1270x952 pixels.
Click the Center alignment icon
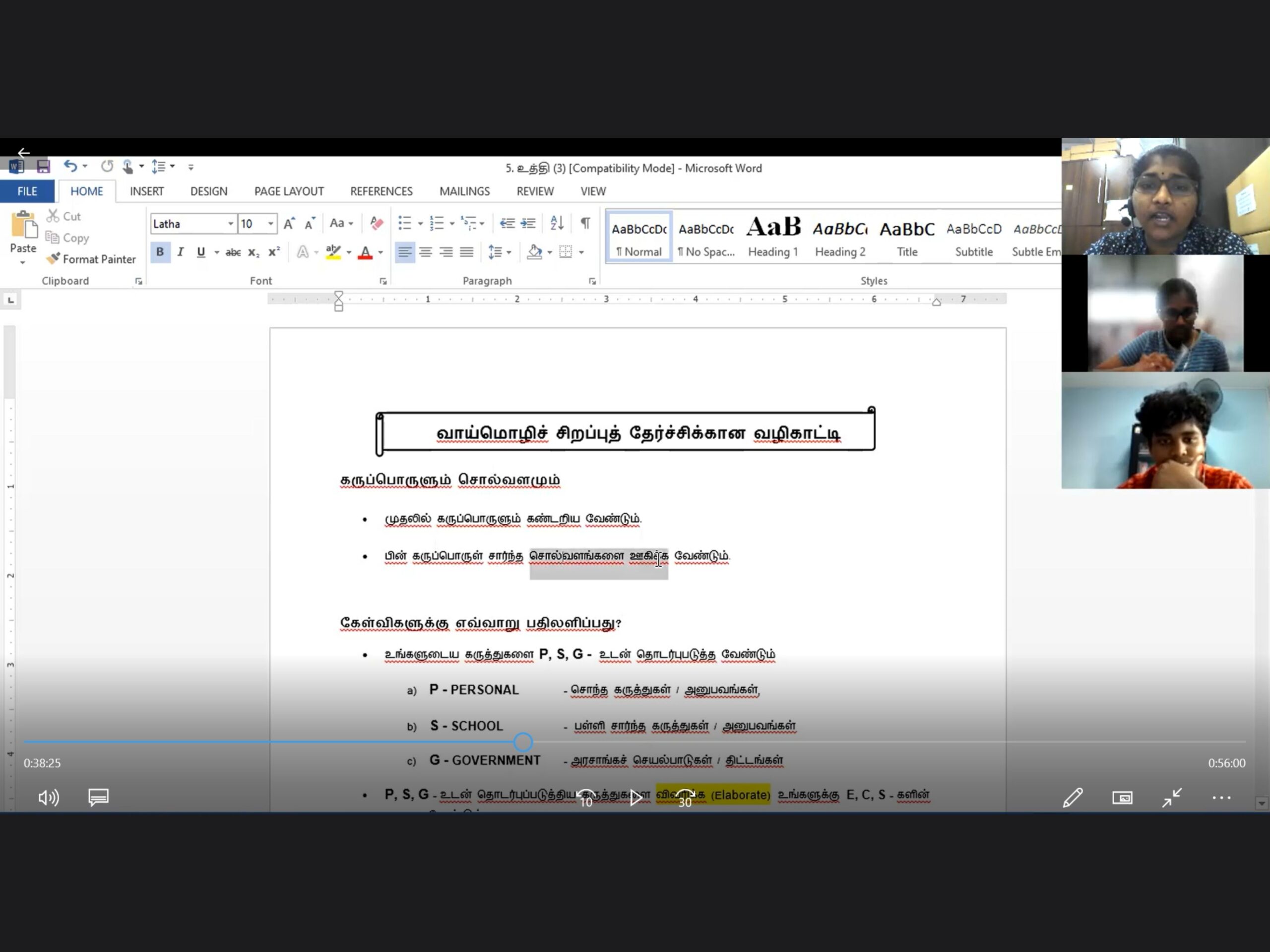[426, 252]
